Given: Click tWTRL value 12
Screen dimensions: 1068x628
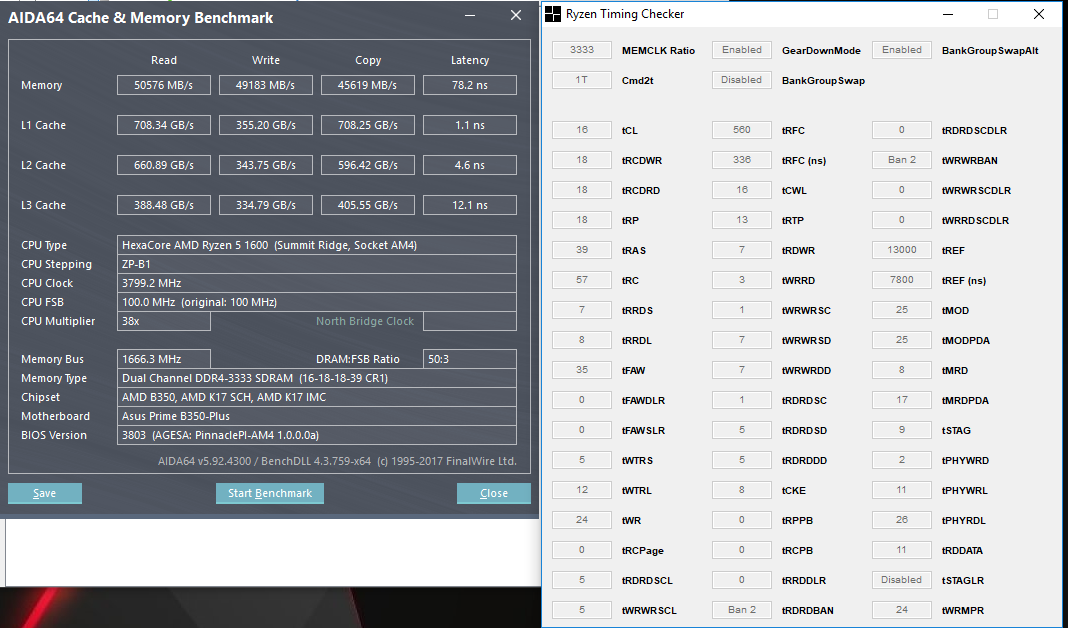Looking at the screenshot, I should pos(582,490).
